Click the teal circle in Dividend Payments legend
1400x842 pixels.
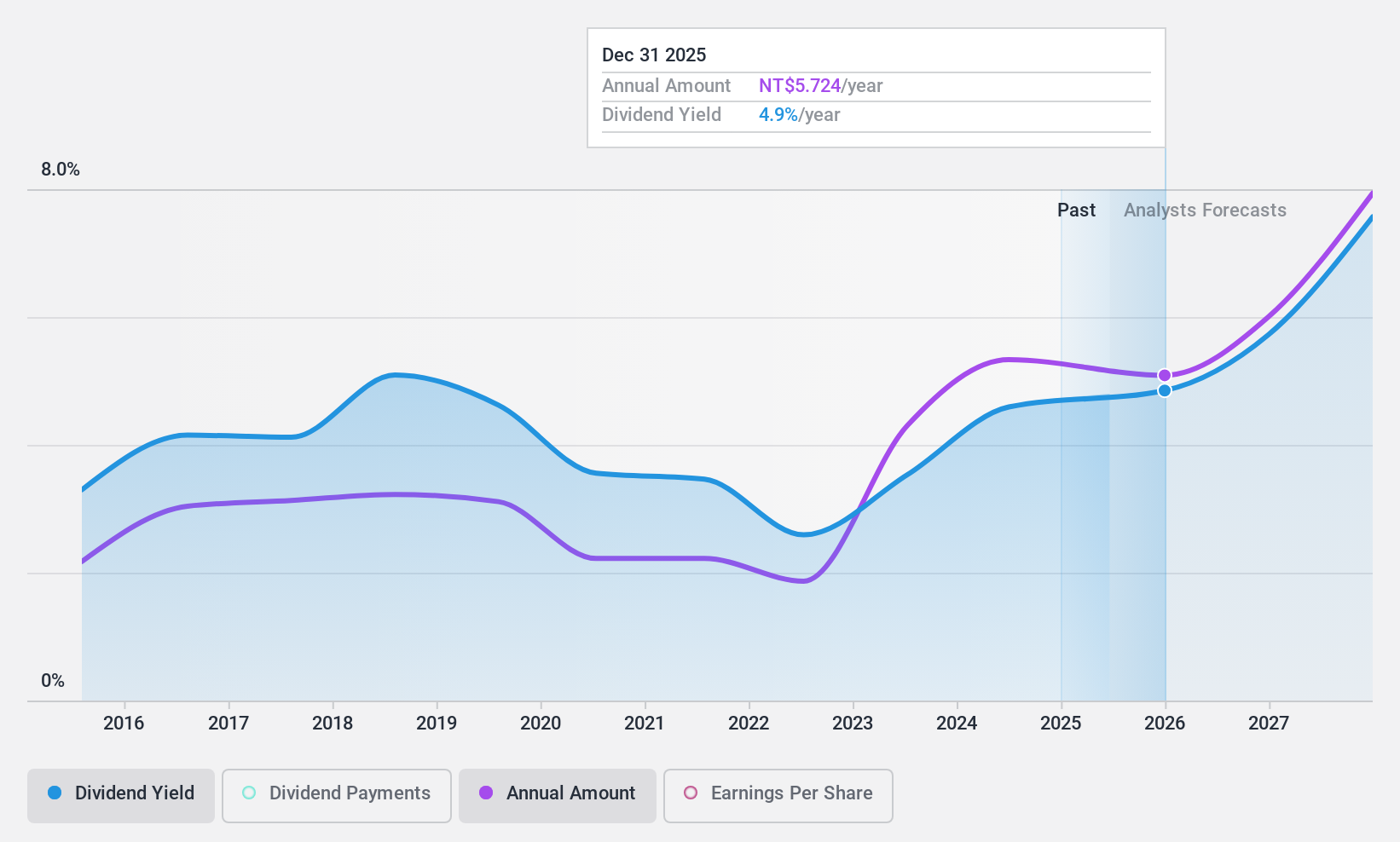click(249, 793)
